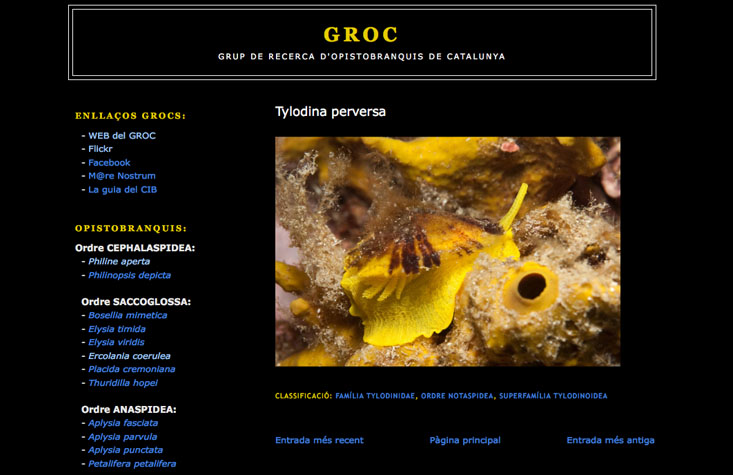Viewport: 733px width, 475px height.
Task: Open Ercolania coerulea species page
Action: 129,356
